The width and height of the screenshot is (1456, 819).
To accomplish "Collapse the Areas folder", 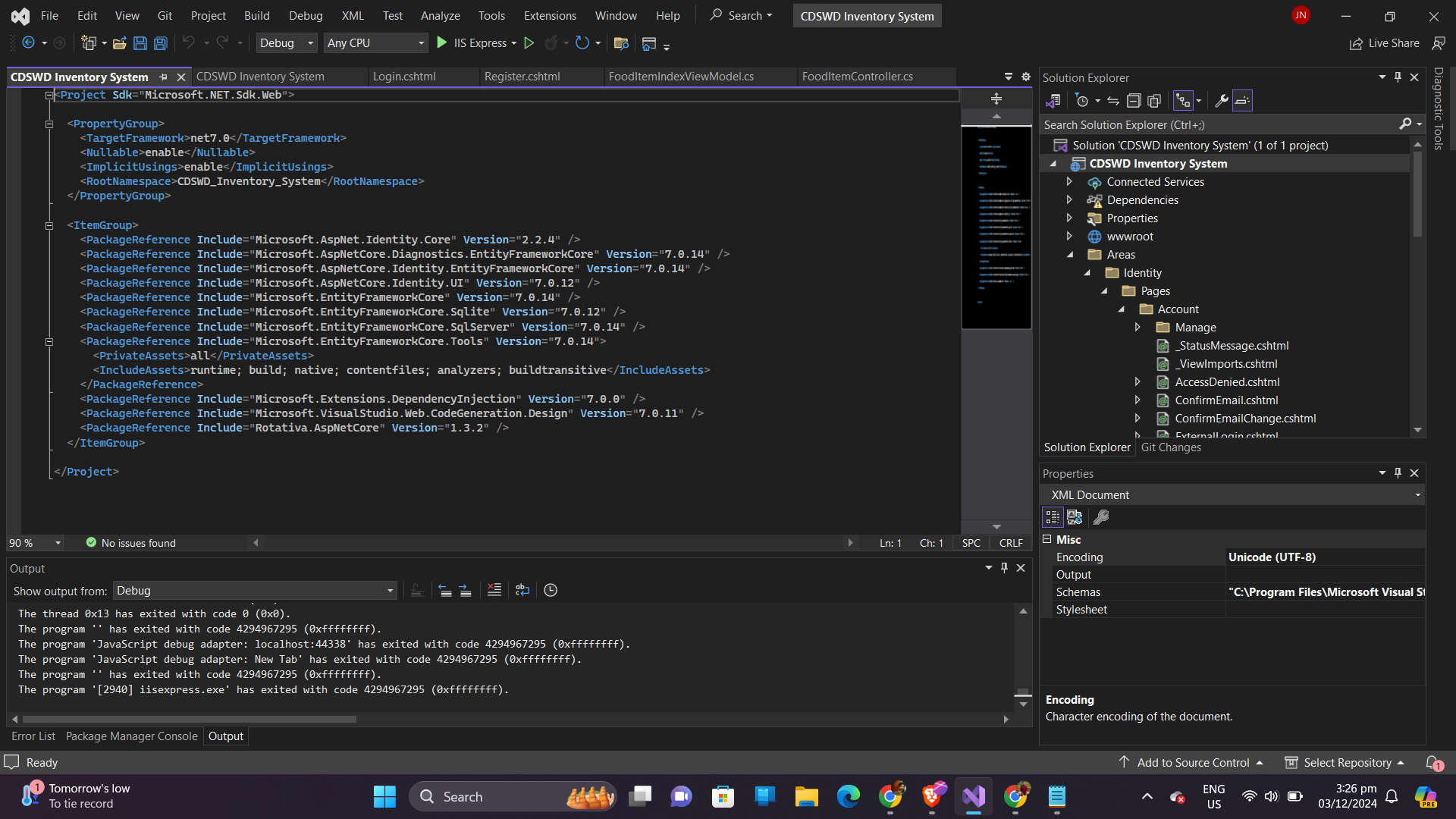I will 1070,255.
